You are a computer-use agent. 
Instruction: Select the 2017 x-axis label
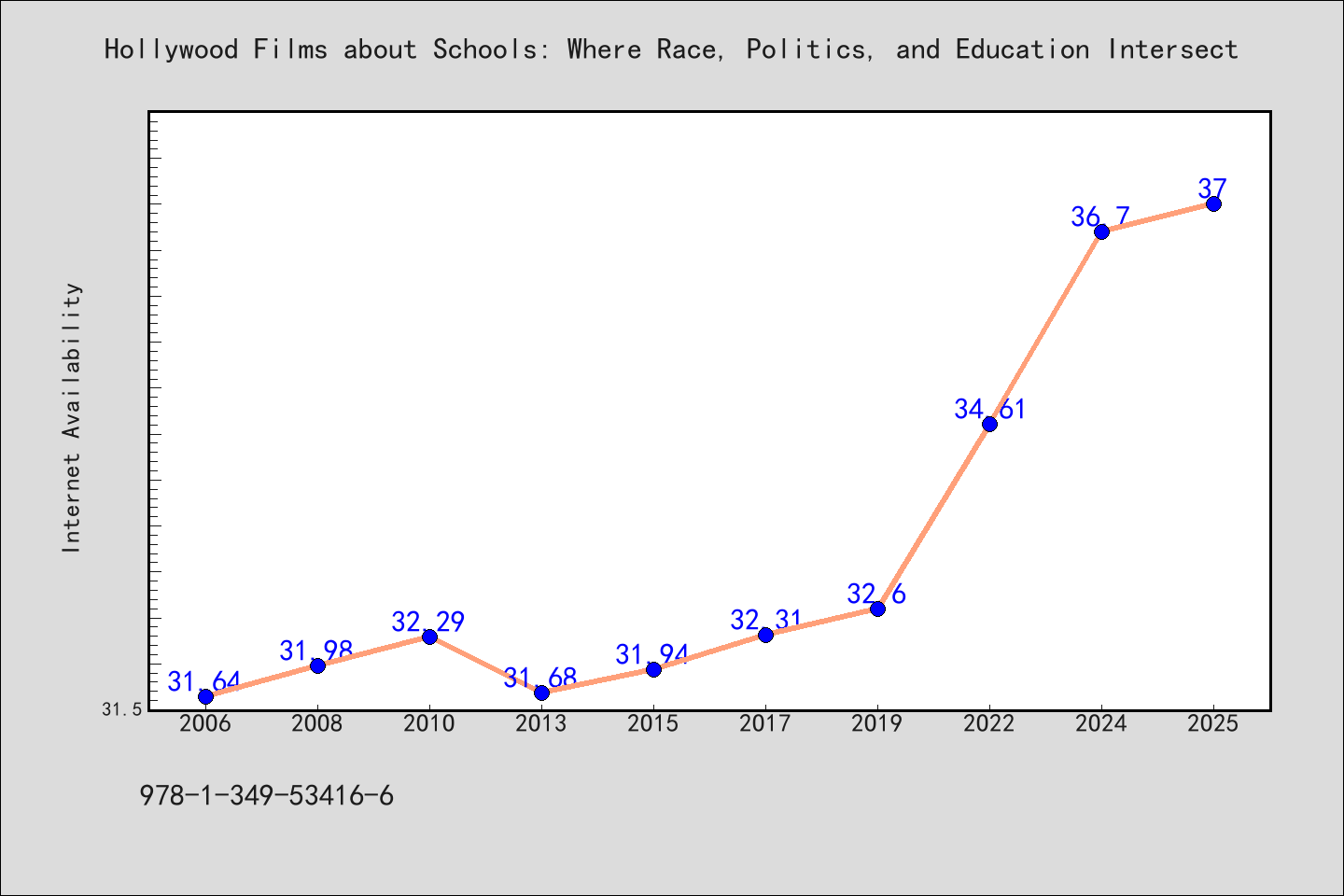coord(765,724)
